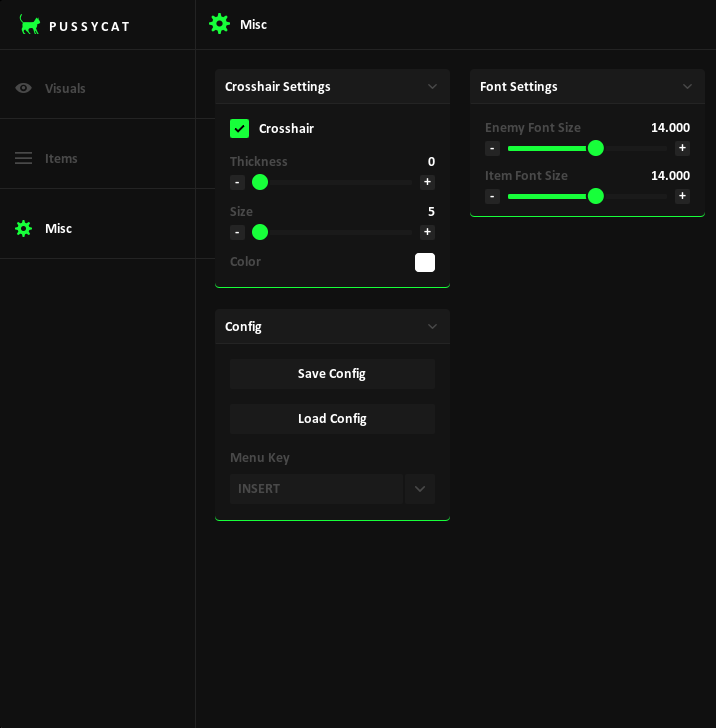Collapse the Config panel

point(432,326)
